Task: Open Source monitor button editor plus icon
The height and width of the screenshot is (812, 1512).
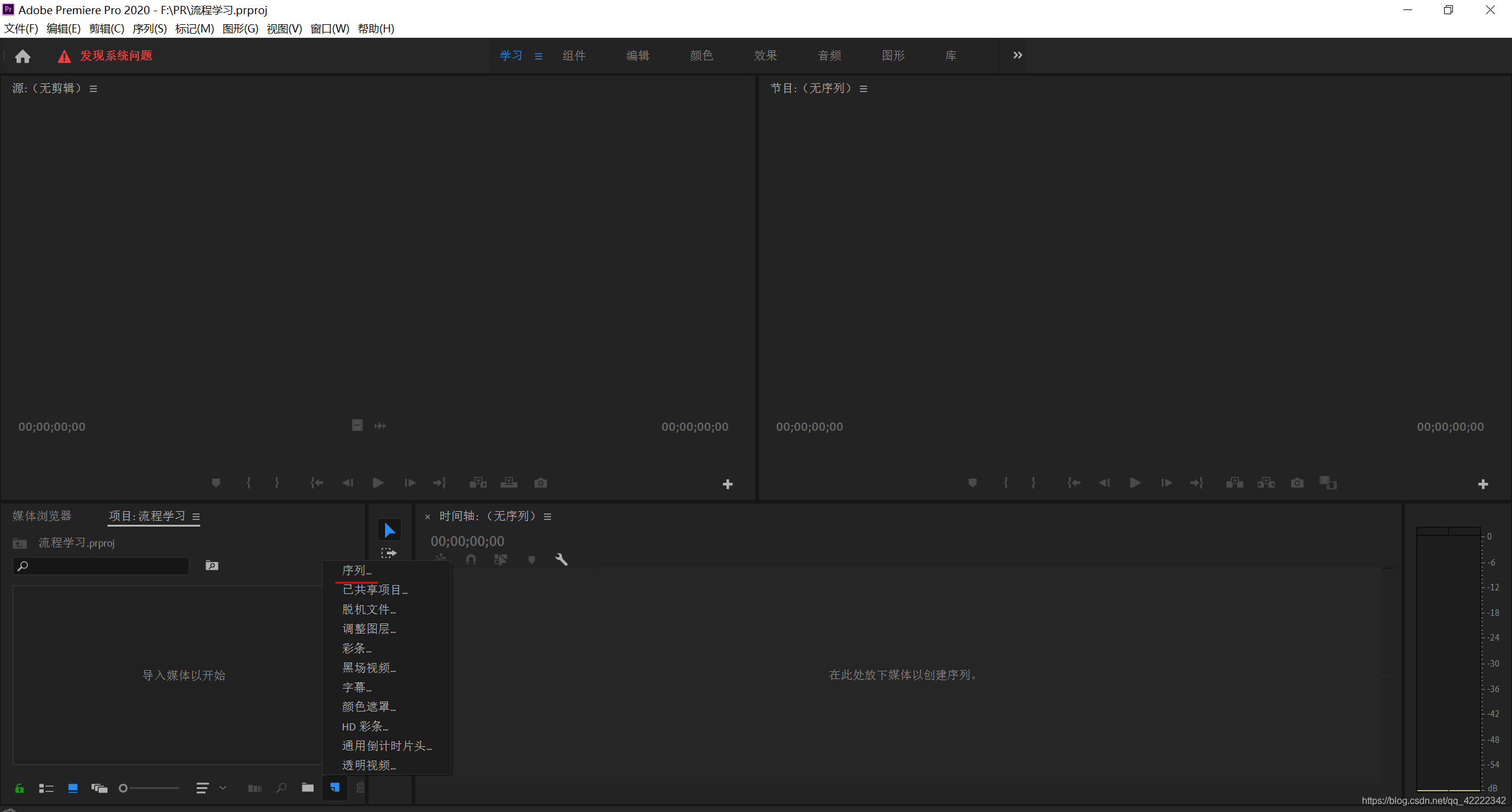Action: point(728,484)
